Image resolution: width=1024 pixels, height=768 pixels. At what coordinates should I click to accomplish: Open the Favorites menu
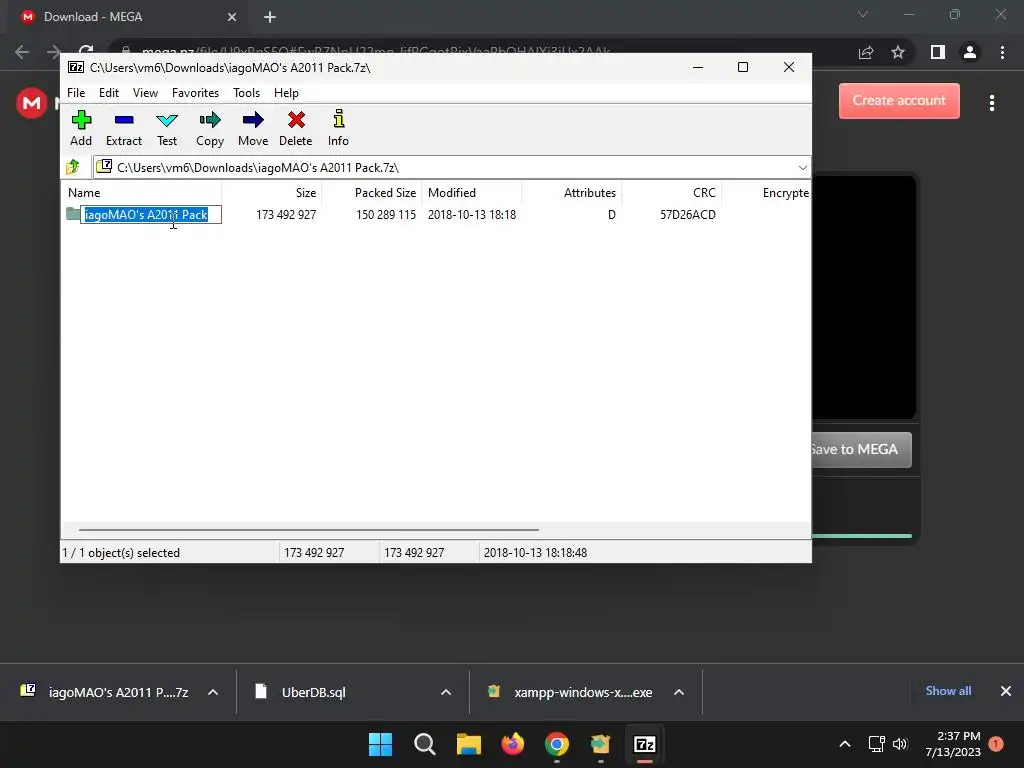(x=195, y=93)
